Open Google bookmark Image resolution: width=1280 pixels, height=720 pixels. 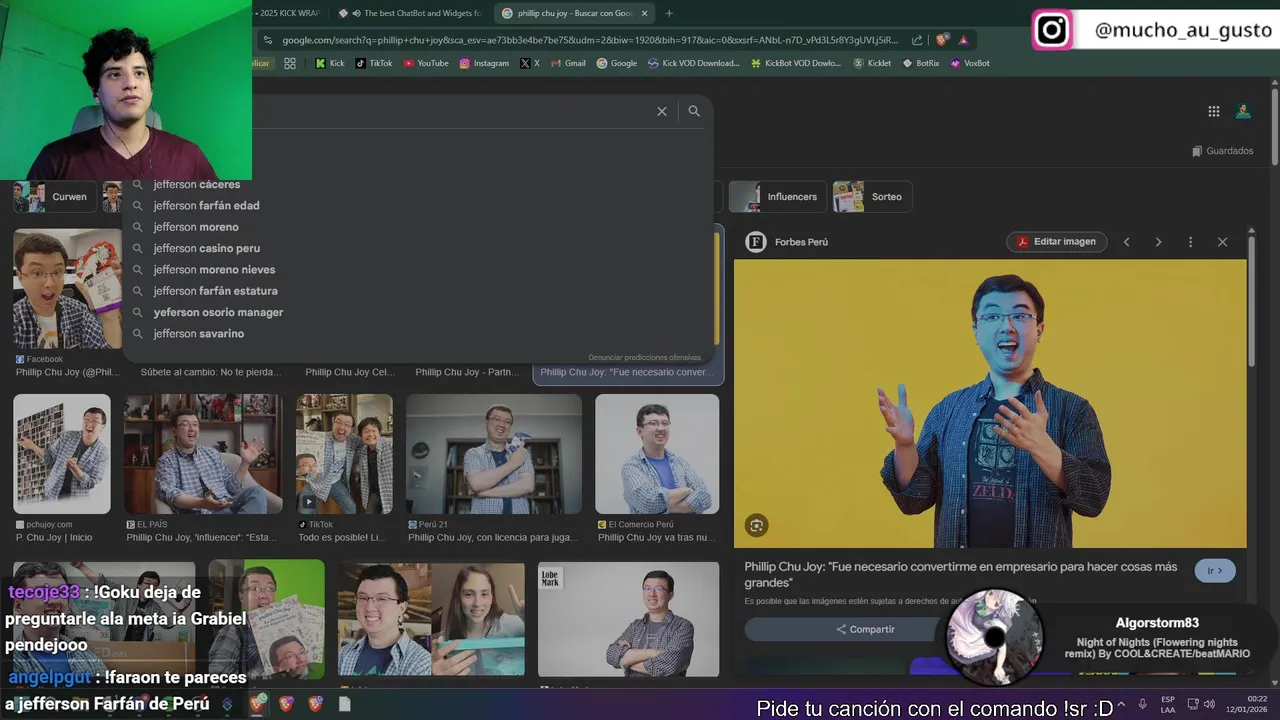[617, 63]
